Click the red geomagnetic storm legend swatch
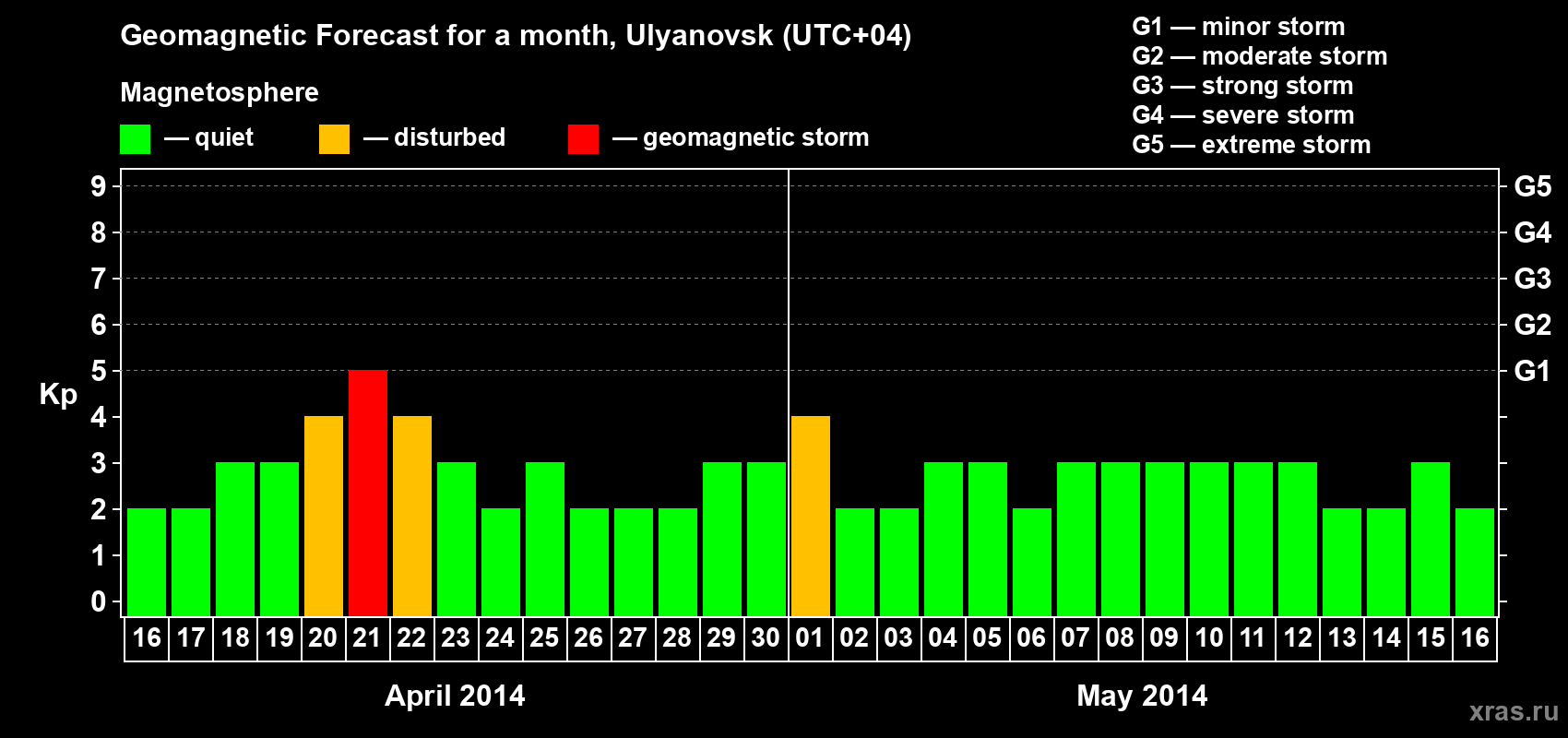 pyautogui.click(x=583, y=139)
